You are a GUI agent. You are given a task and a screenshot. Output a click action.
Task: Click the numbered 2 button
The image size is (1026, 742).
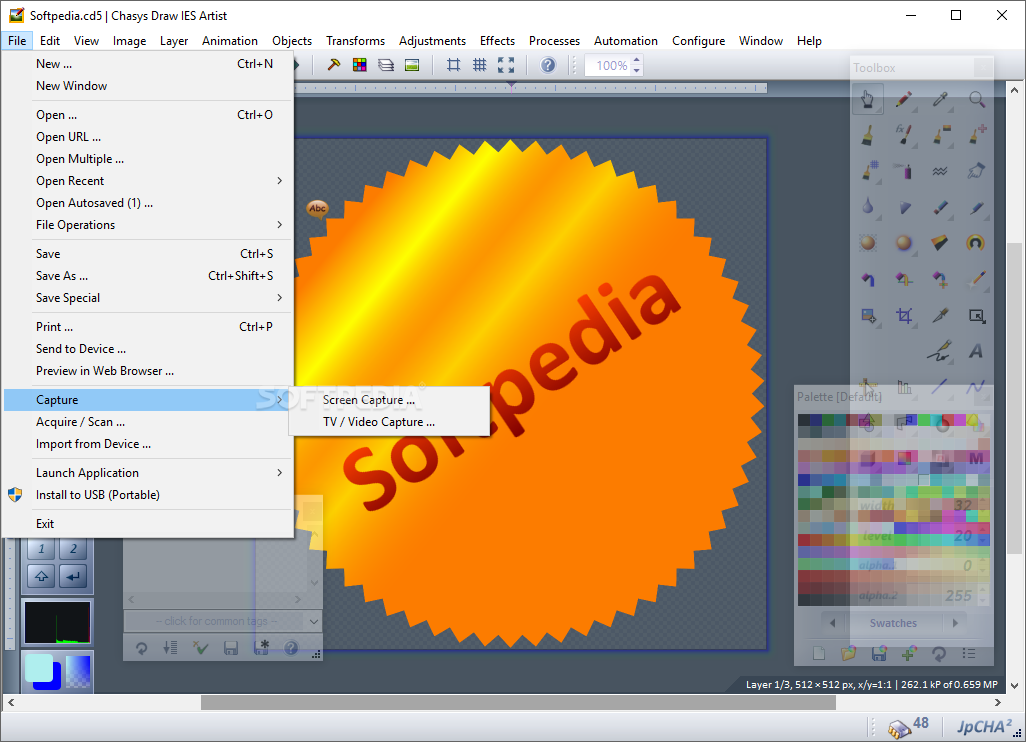(73, 548)
